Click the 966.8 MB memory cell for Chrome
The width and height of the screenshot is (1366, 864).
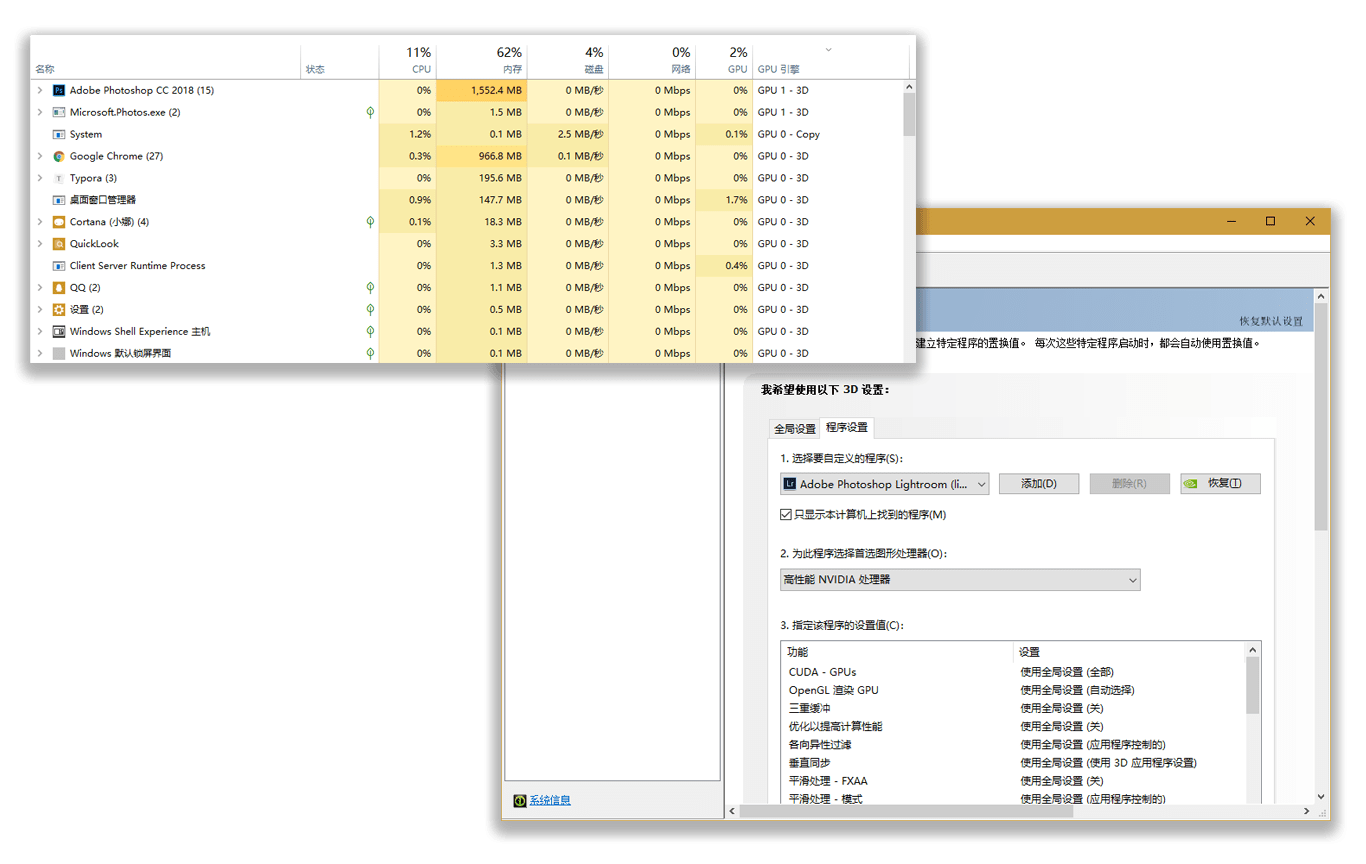tap(482, 156)
